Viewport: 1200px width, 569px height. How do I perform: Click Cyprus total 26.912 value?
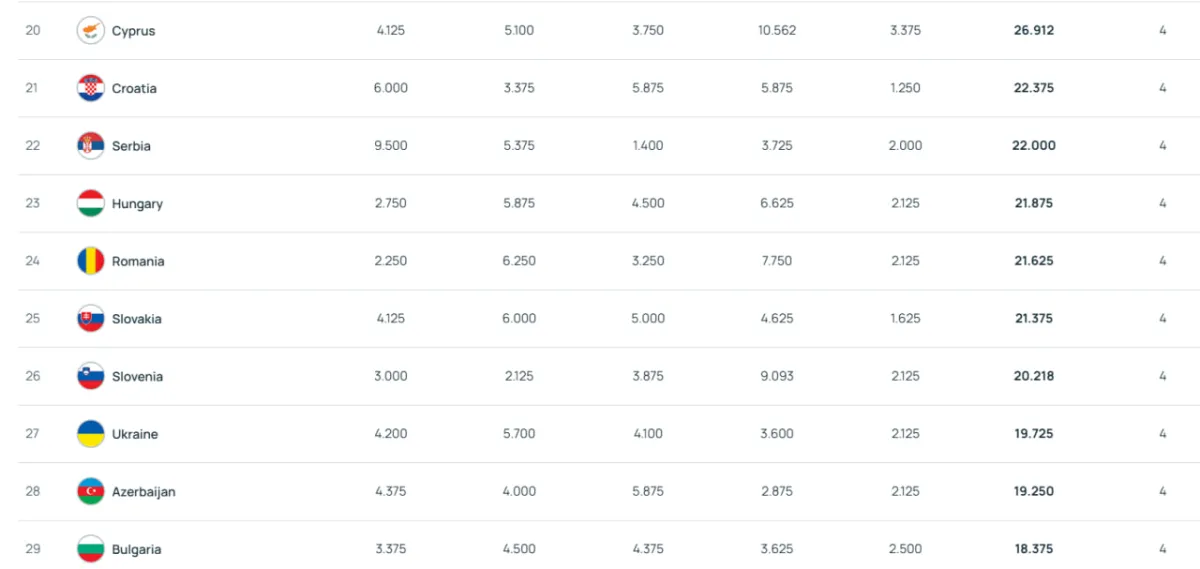pyautogui.click(x=1034, y=30)
